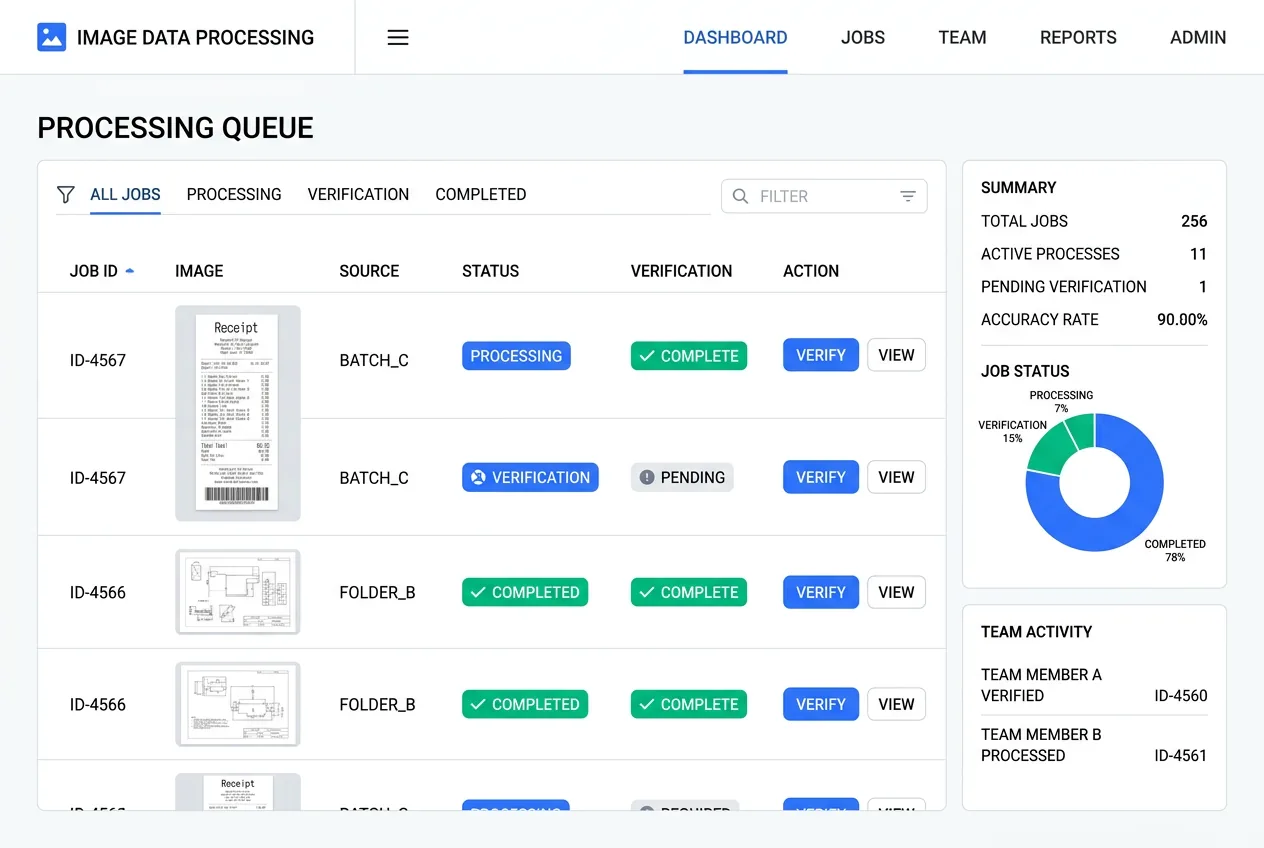The image size is (1264, 848).
Task: Toggle the Job ID column sort arrow
Action: click(129, 270)
